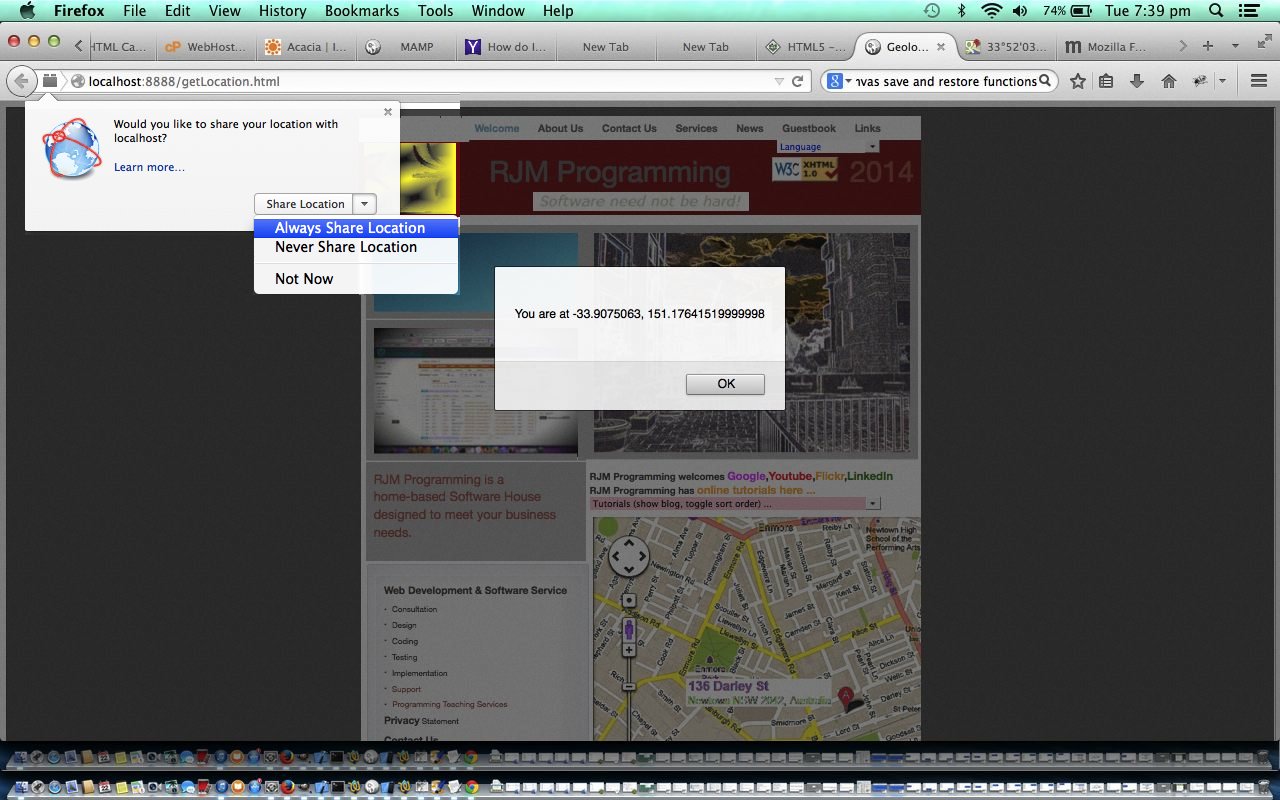Click OK in the location alert

coord(726,384)
